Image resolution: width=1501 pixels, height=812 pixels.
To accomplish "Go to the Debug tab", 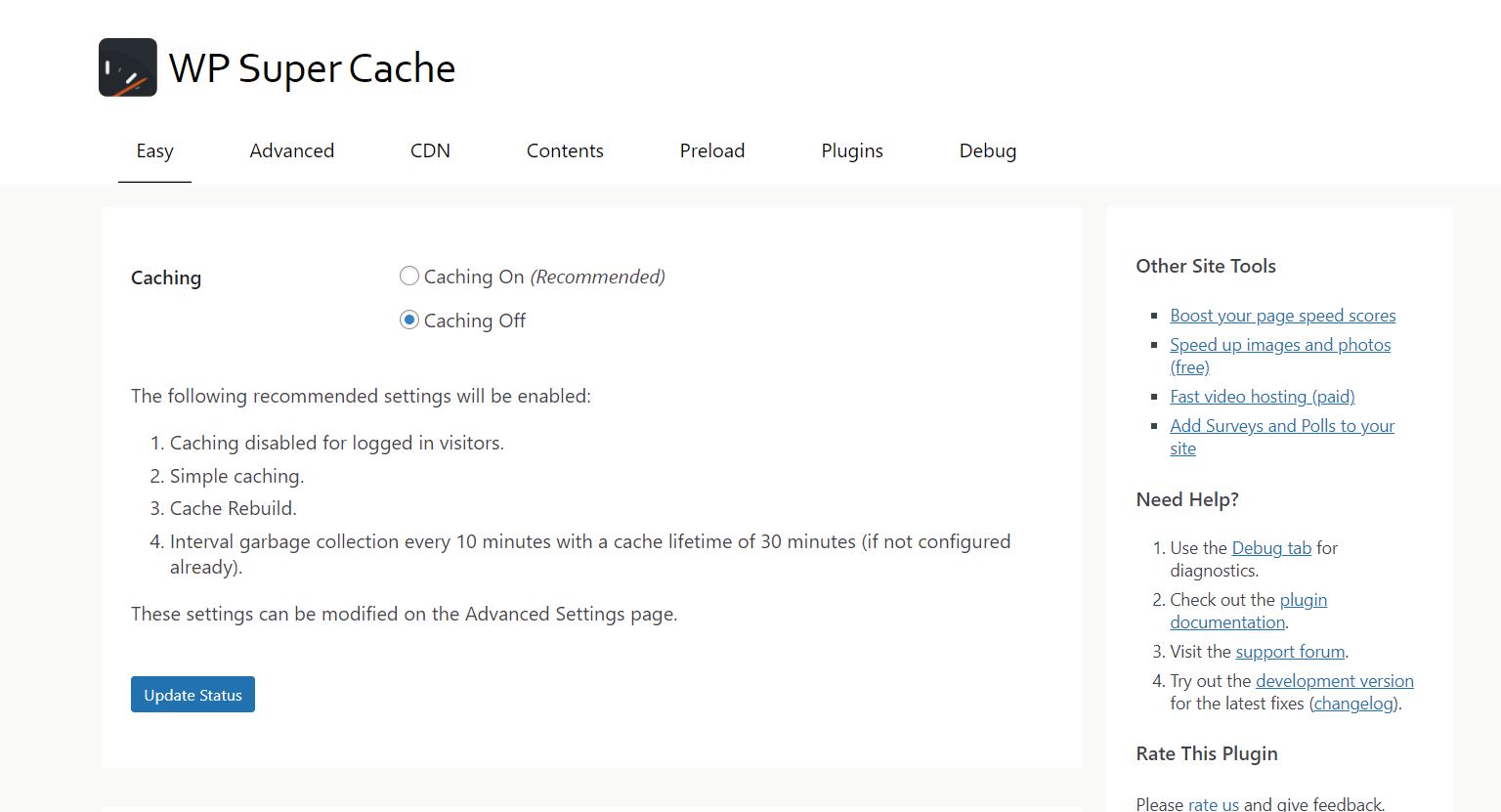I will tap(987, 150).
